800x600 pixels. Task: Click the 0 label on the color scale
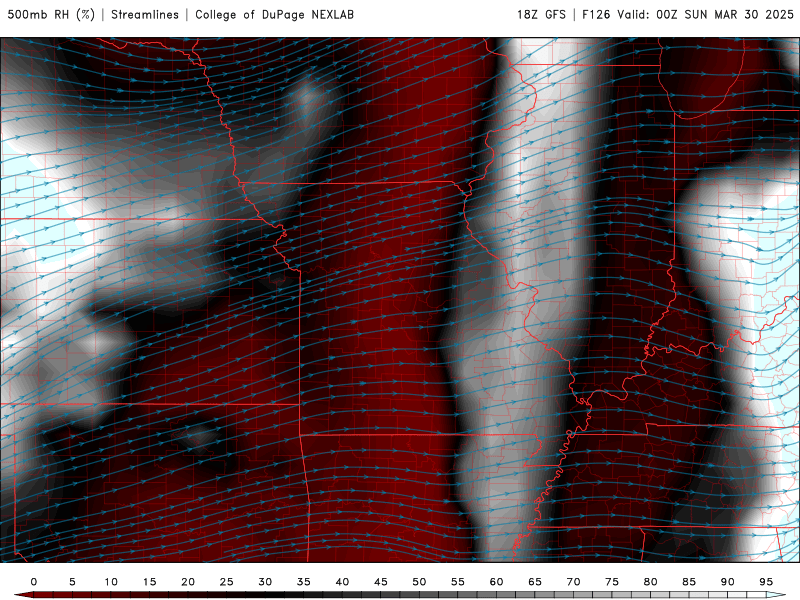(x=34, y=582)
